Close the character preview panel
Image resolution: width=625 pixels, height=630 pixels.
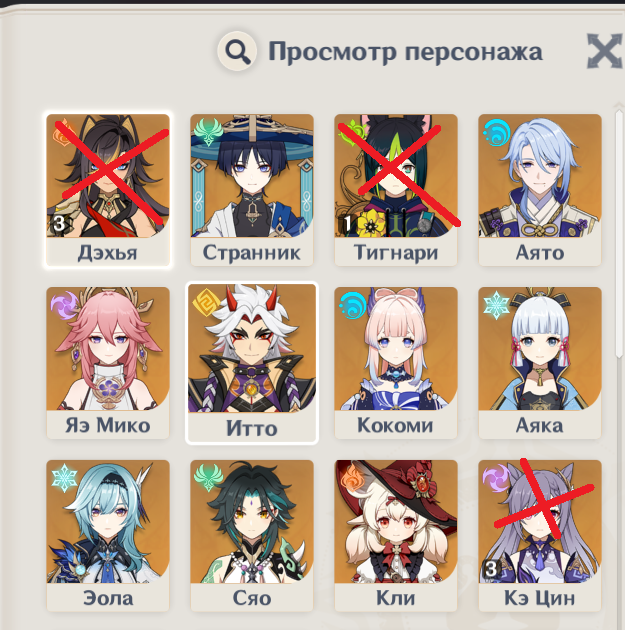click(605, 51)
